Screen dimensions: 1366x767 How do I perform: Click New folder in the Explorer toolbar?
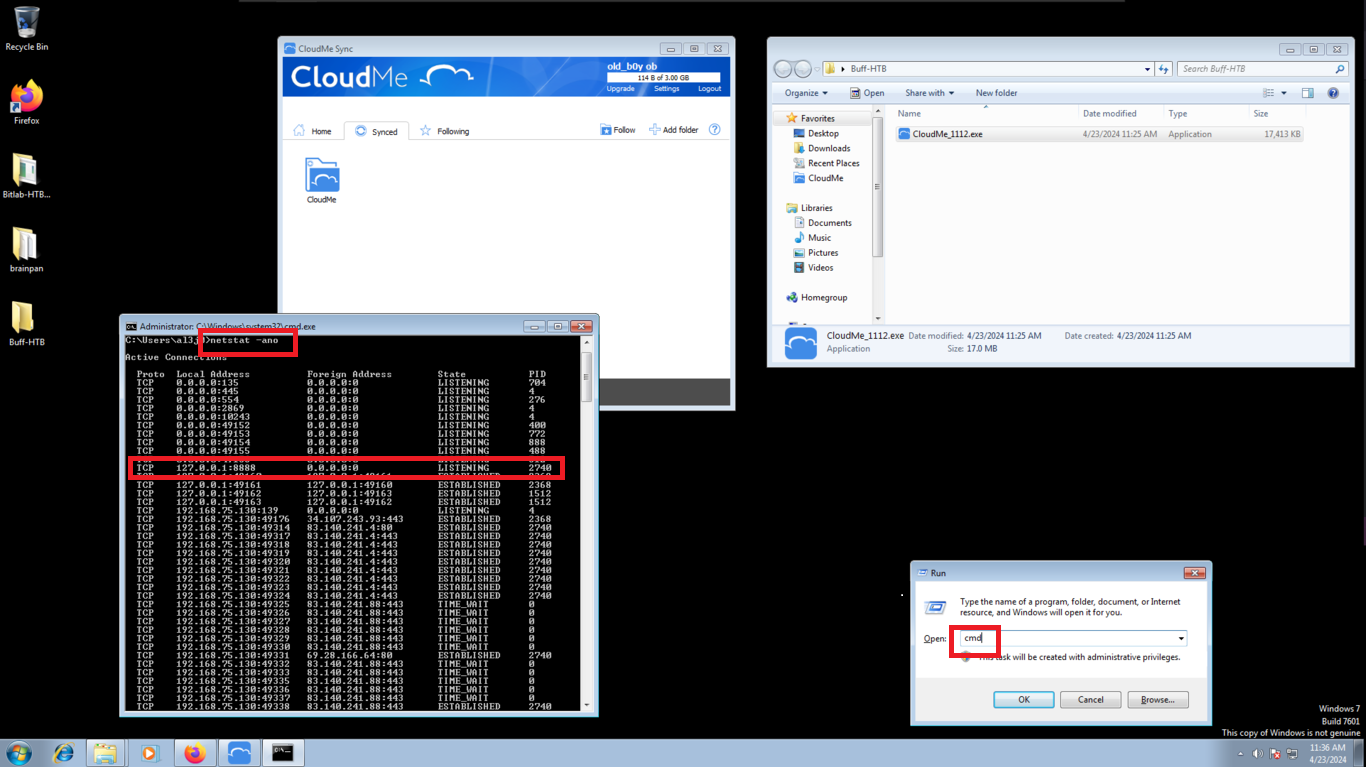996,93
